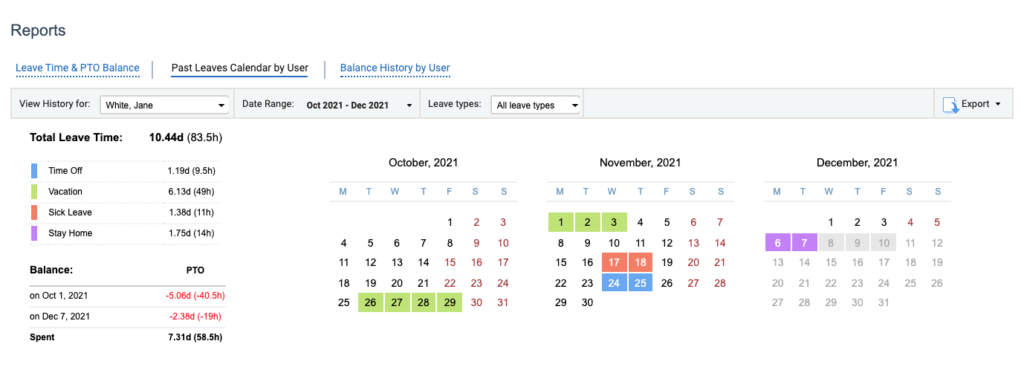Select December 7 stay home day

[804, 243]
